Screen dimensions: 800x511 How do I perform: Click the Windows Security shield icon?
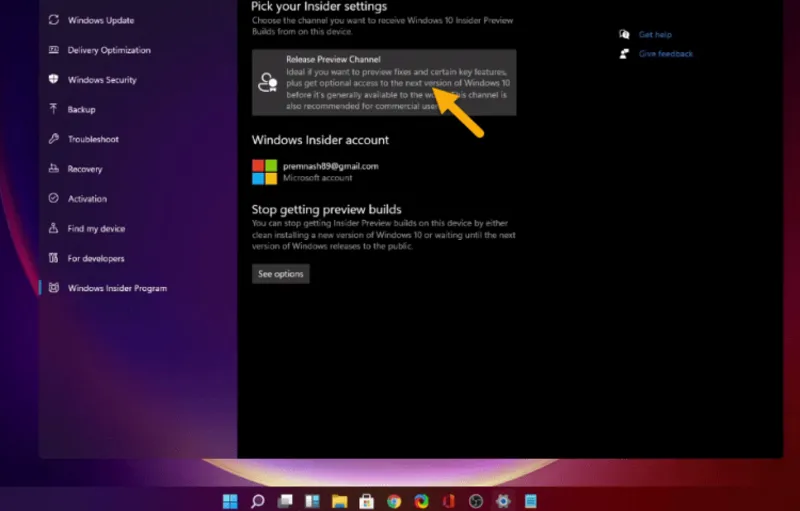coord(54,79)
